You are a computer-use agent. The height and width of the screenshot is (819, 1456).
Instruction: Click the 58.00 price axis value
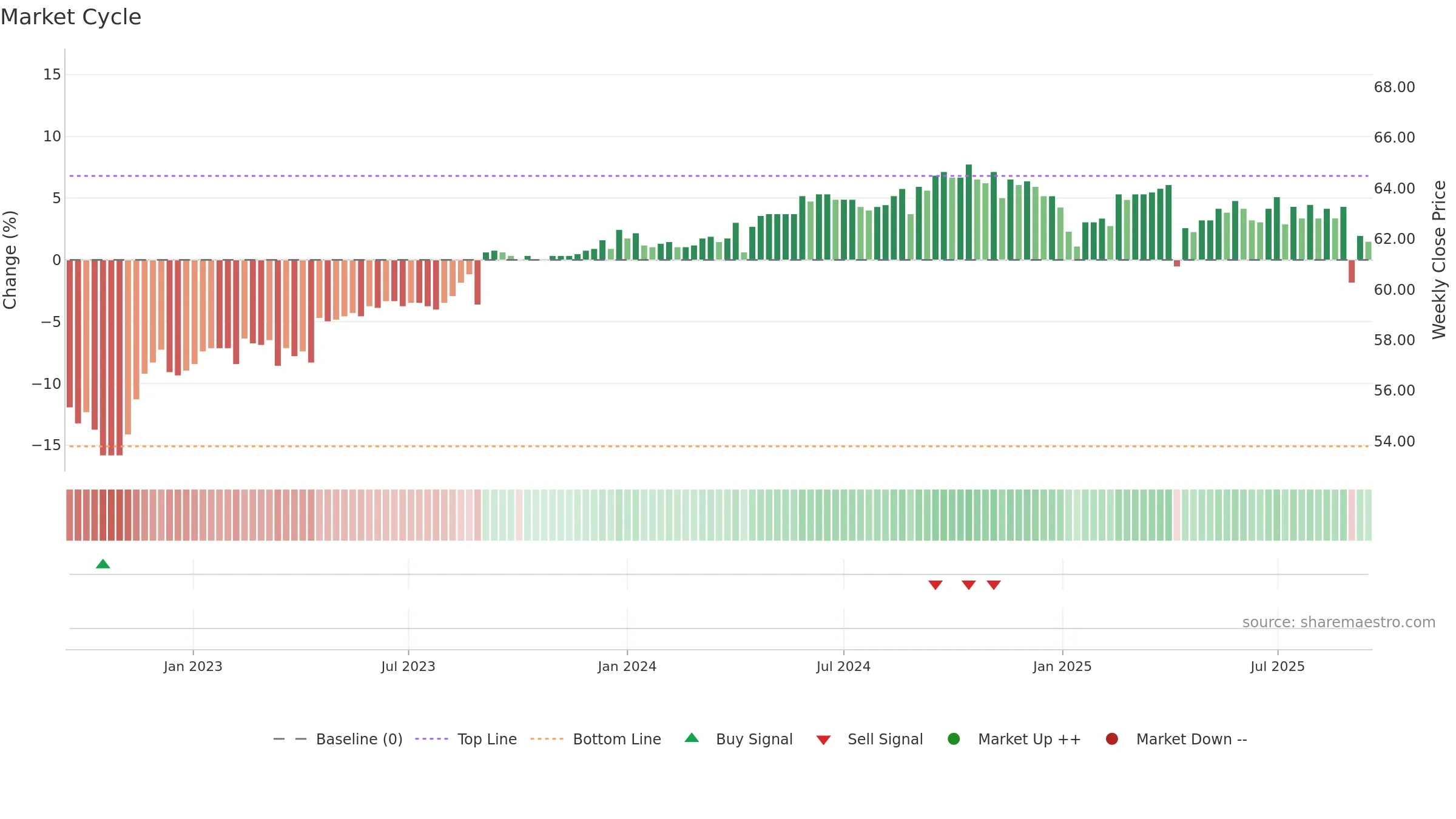[x=1394, y=340]
